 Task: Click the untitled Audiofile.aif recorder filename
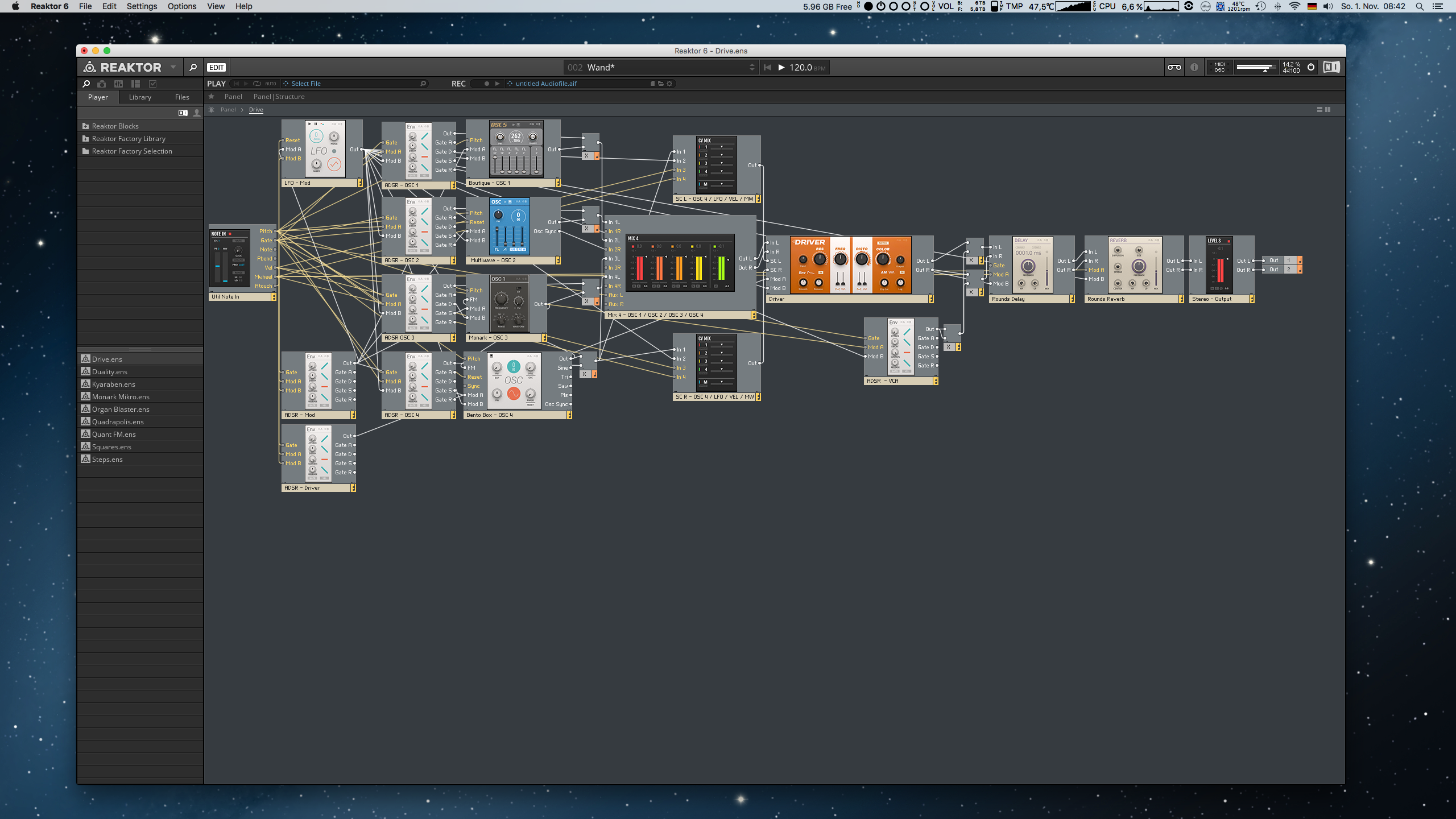(x=546, y=84)
